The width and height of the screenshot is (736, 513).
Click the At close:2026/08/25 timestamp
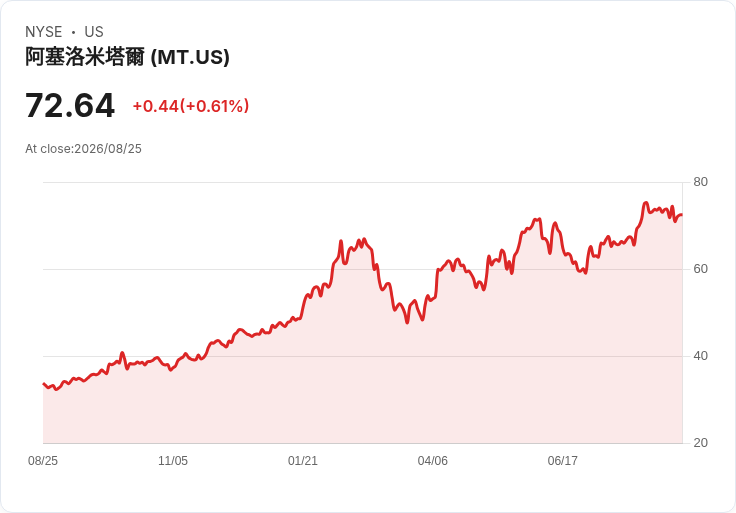click(83, 149)
